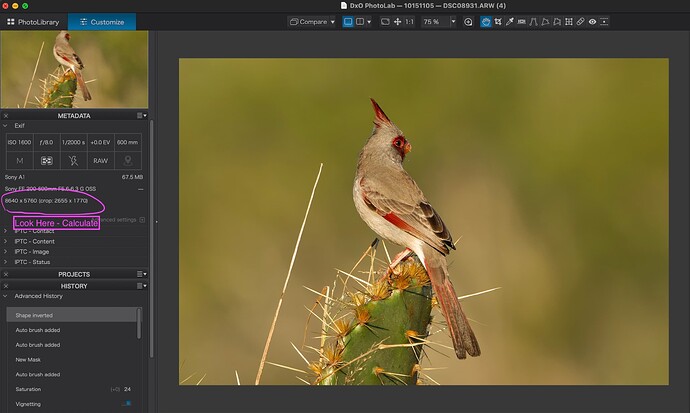Click the zoom-in magnifier icon
The width and height of the screenshot is (690, 413).
(468, 21)
